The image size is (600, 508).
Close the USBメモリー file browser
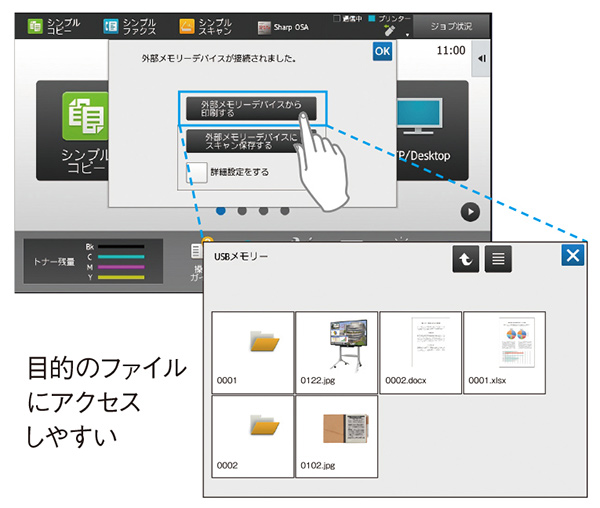572,256
